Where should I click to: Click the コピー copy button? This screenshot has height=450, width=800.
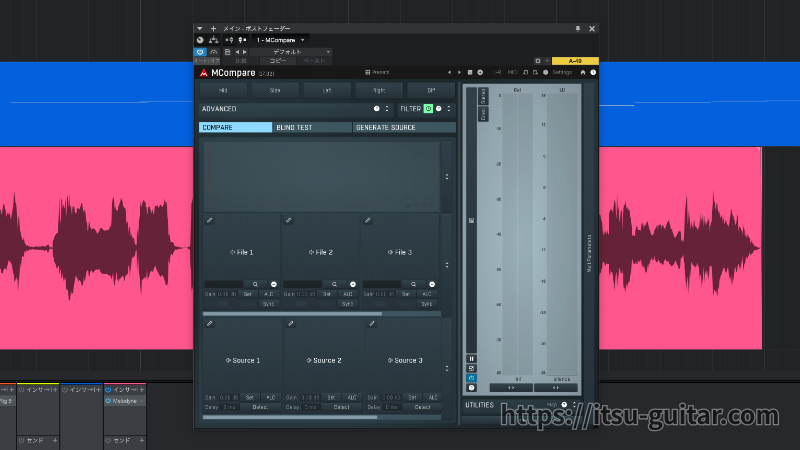coord(278,61)
